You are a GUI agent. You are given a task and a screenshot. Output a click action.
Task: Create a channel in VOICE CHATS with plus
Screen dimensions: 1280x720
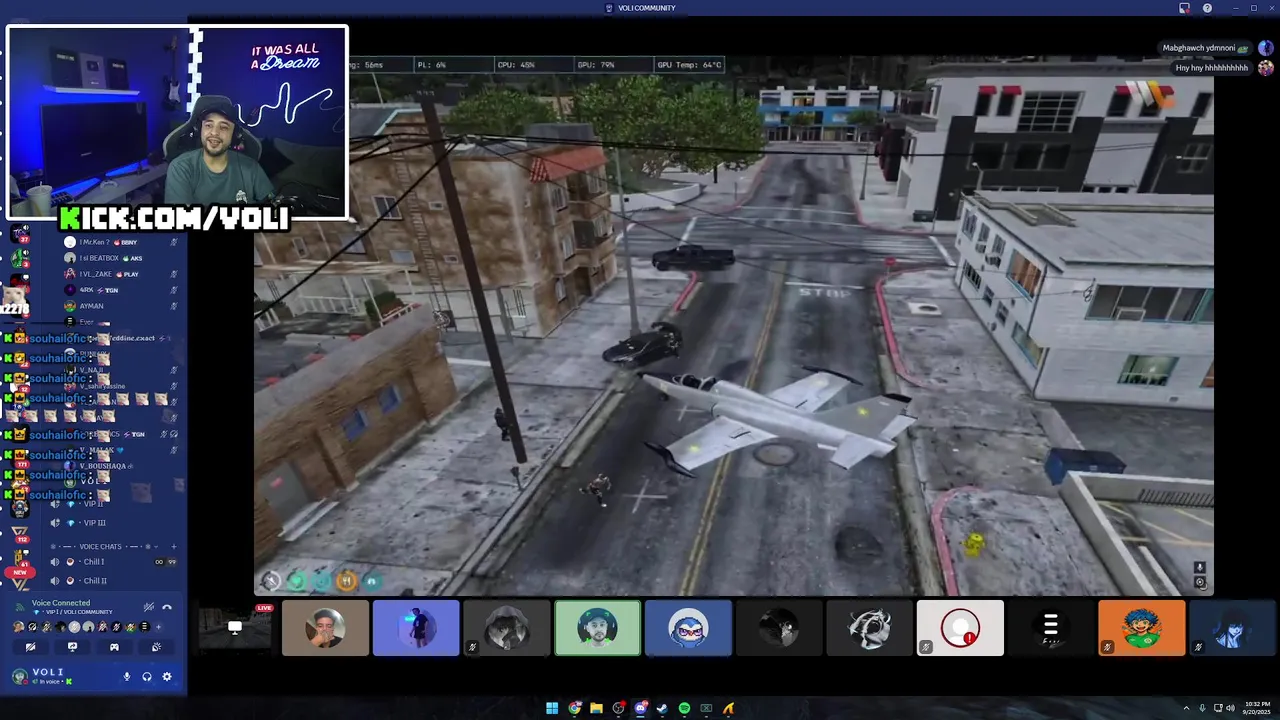tap(173, 547)
